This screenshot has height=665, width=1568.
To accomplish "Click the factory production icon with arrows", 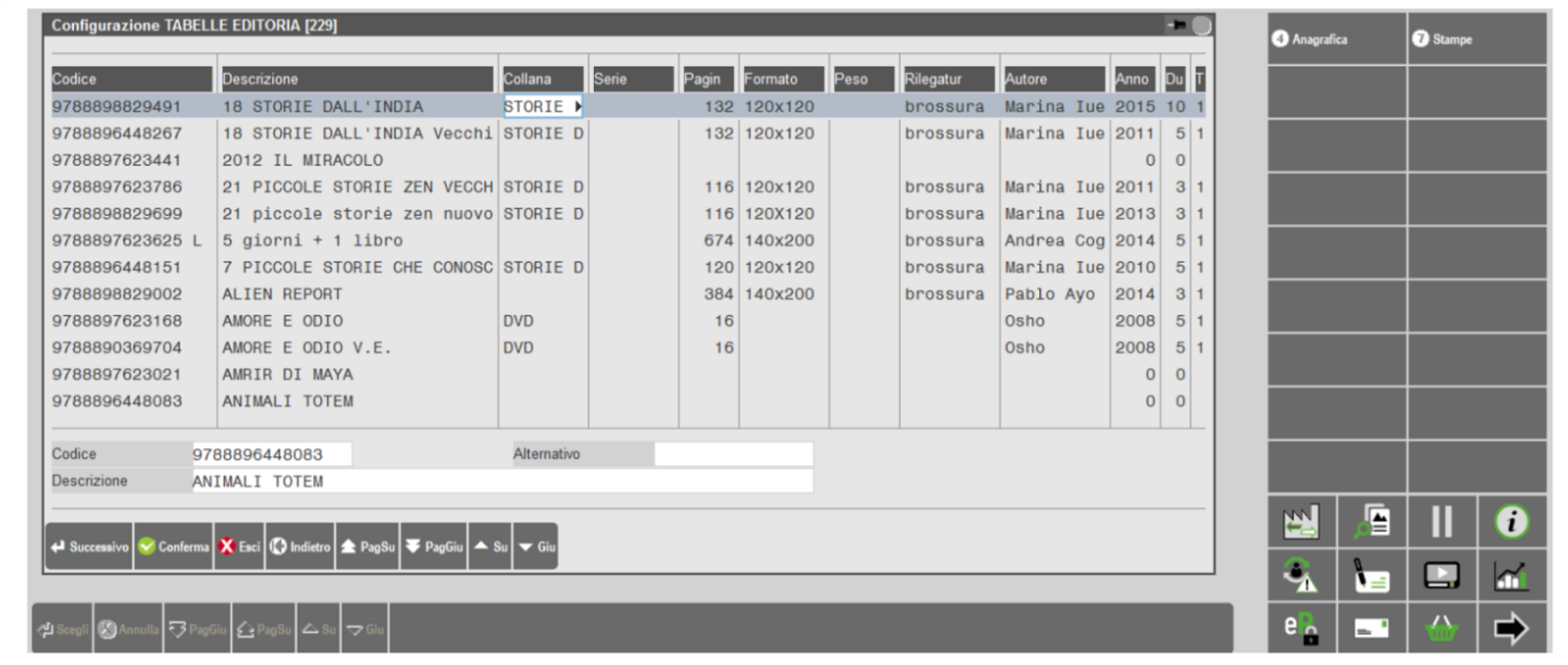I will pos(1301,522).
